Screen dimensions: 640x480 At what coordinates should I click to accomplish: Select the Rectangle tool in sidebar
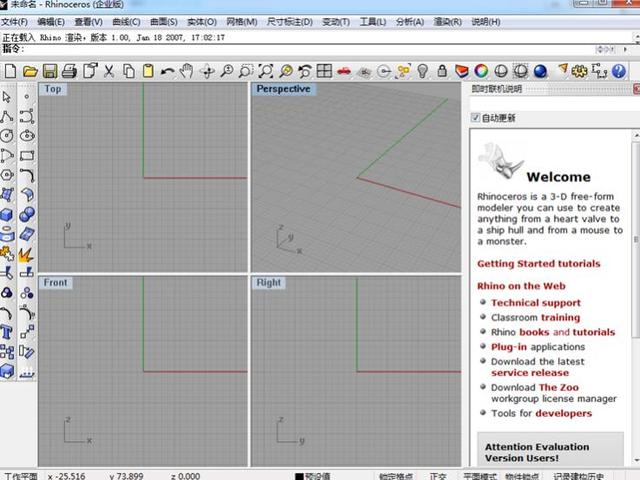coord(27,156)
